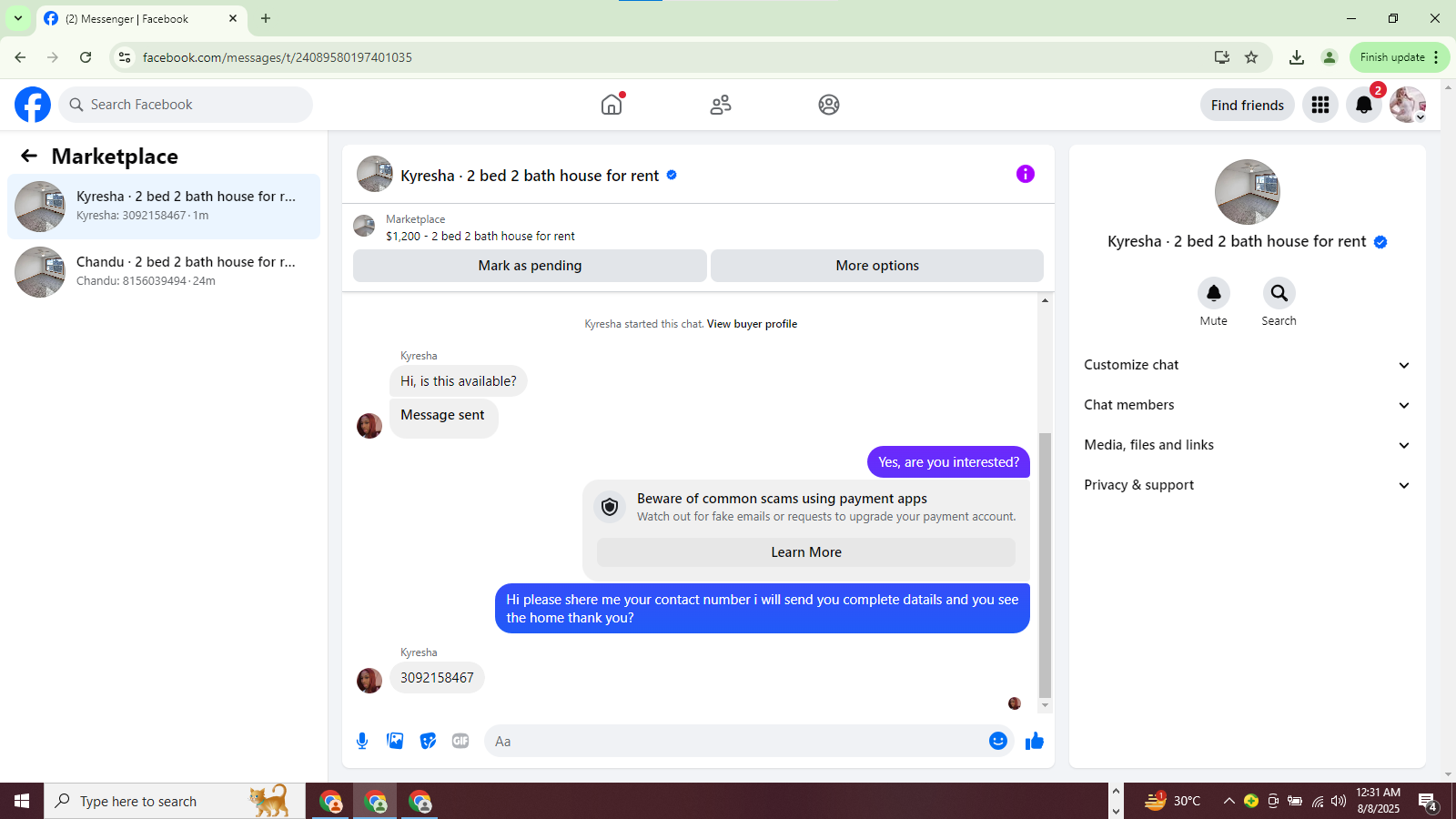Open the Friends icon in top navigation
Screen dimensions: 1456x819
(721, 105)
